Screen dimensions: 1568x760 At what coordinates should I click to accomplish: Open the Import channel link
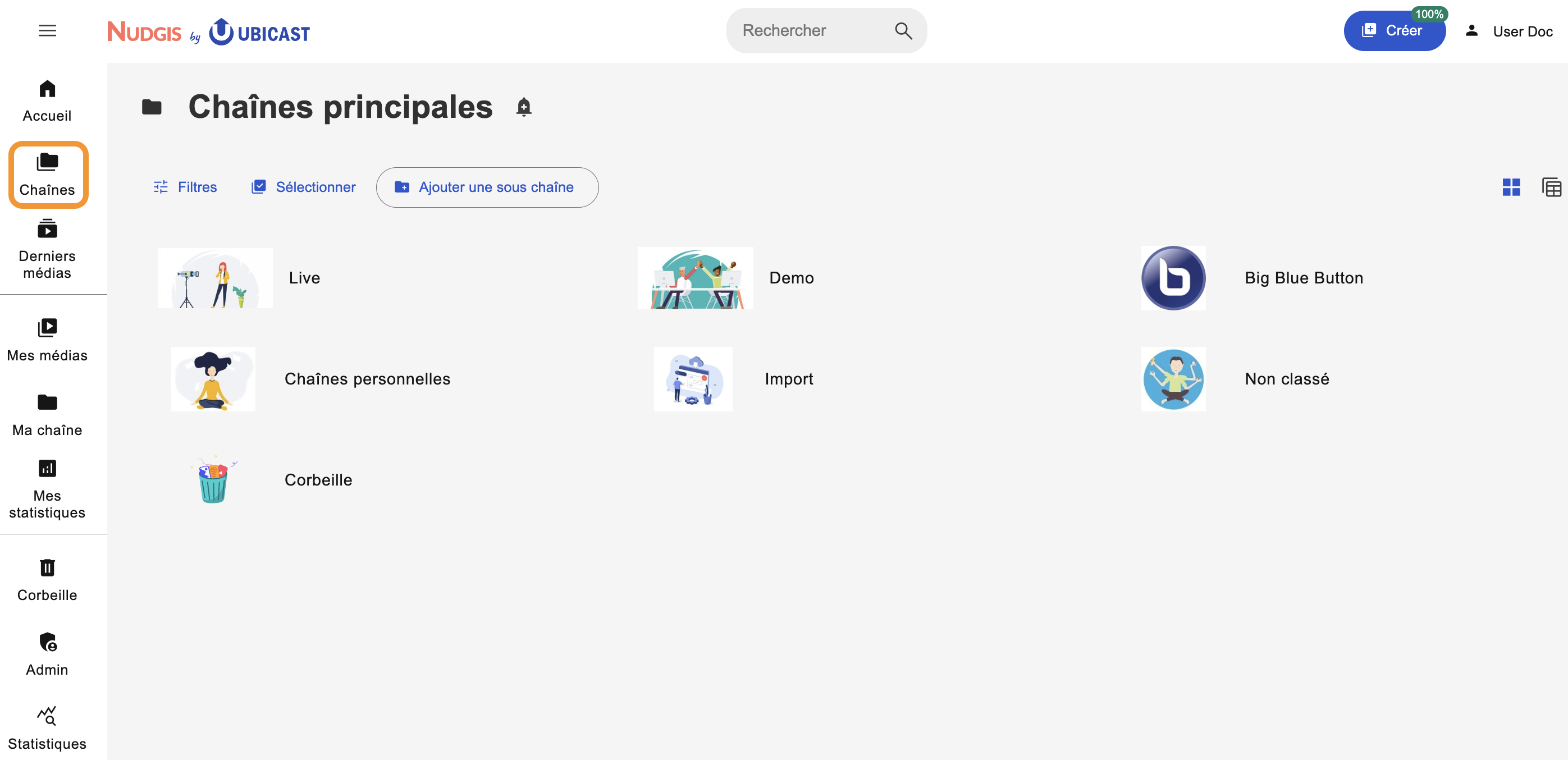click(x=789, y=379)
